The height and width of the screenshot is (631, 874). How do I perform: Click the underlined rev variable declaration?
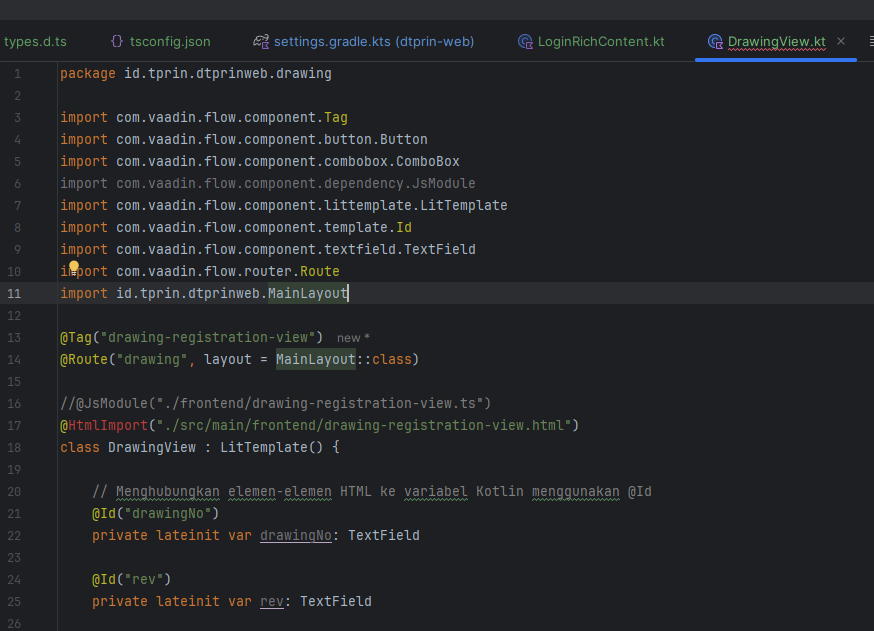point(271,601)
